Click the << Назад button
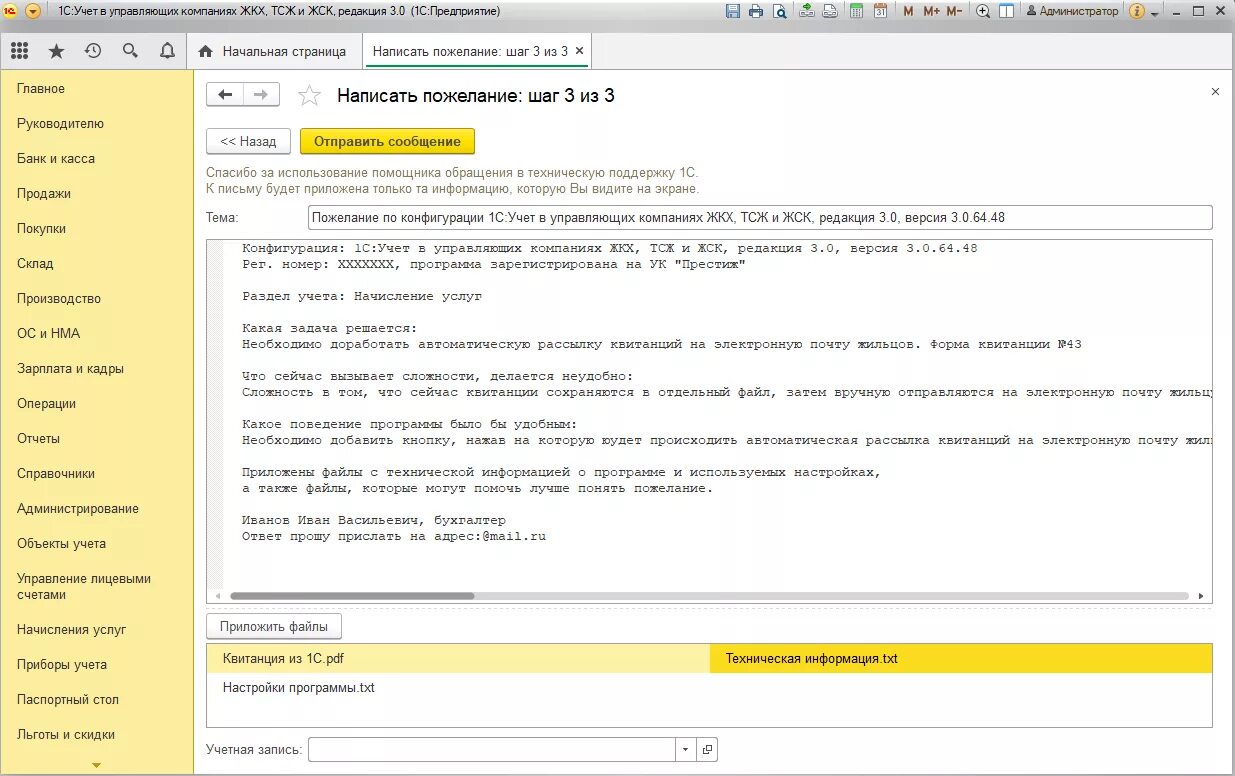Image resolution: width=1235 pixels, height=776 pixels. 248,142
